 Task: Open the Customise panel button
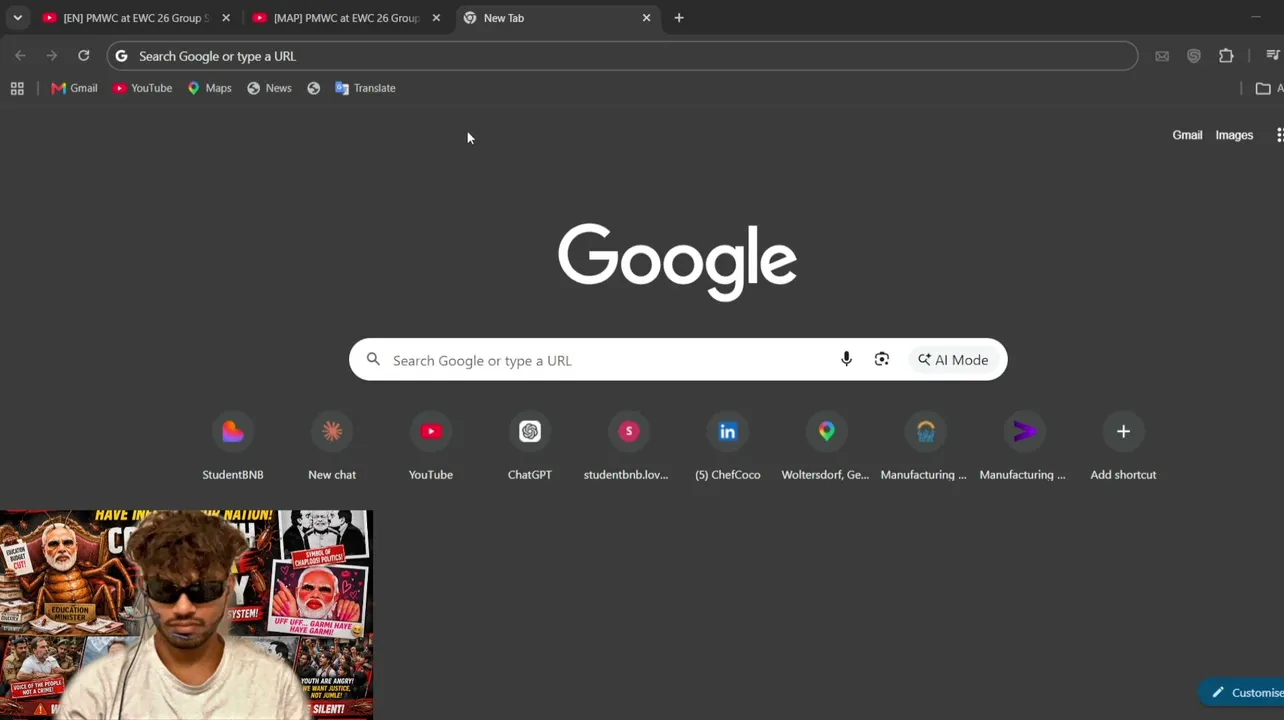pyautogui.click(x=1243, y=693)
